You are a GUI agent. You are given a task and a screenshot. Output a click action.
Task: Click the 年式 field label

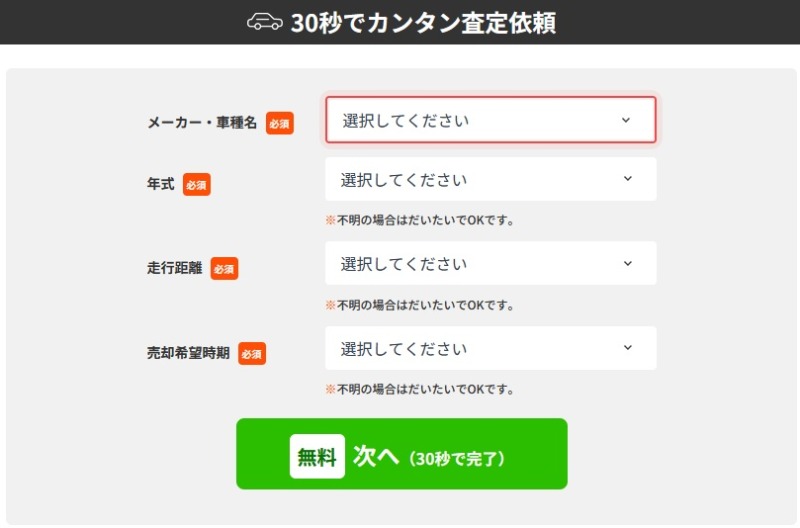(x=161, y=185)
